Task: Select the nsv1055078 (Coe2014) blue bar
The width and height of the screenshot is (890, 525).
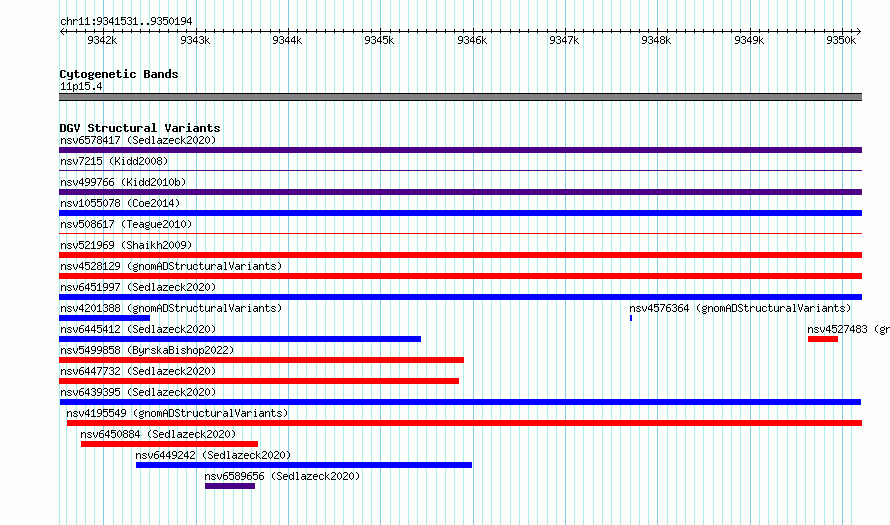Action: point(460,213)
